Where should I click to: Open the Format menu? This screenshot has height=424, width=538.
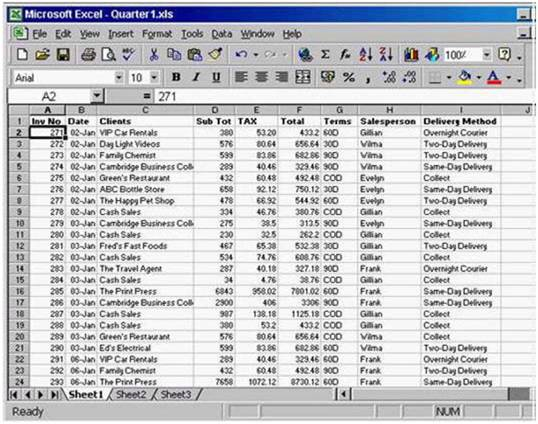(x=157, y=34)
